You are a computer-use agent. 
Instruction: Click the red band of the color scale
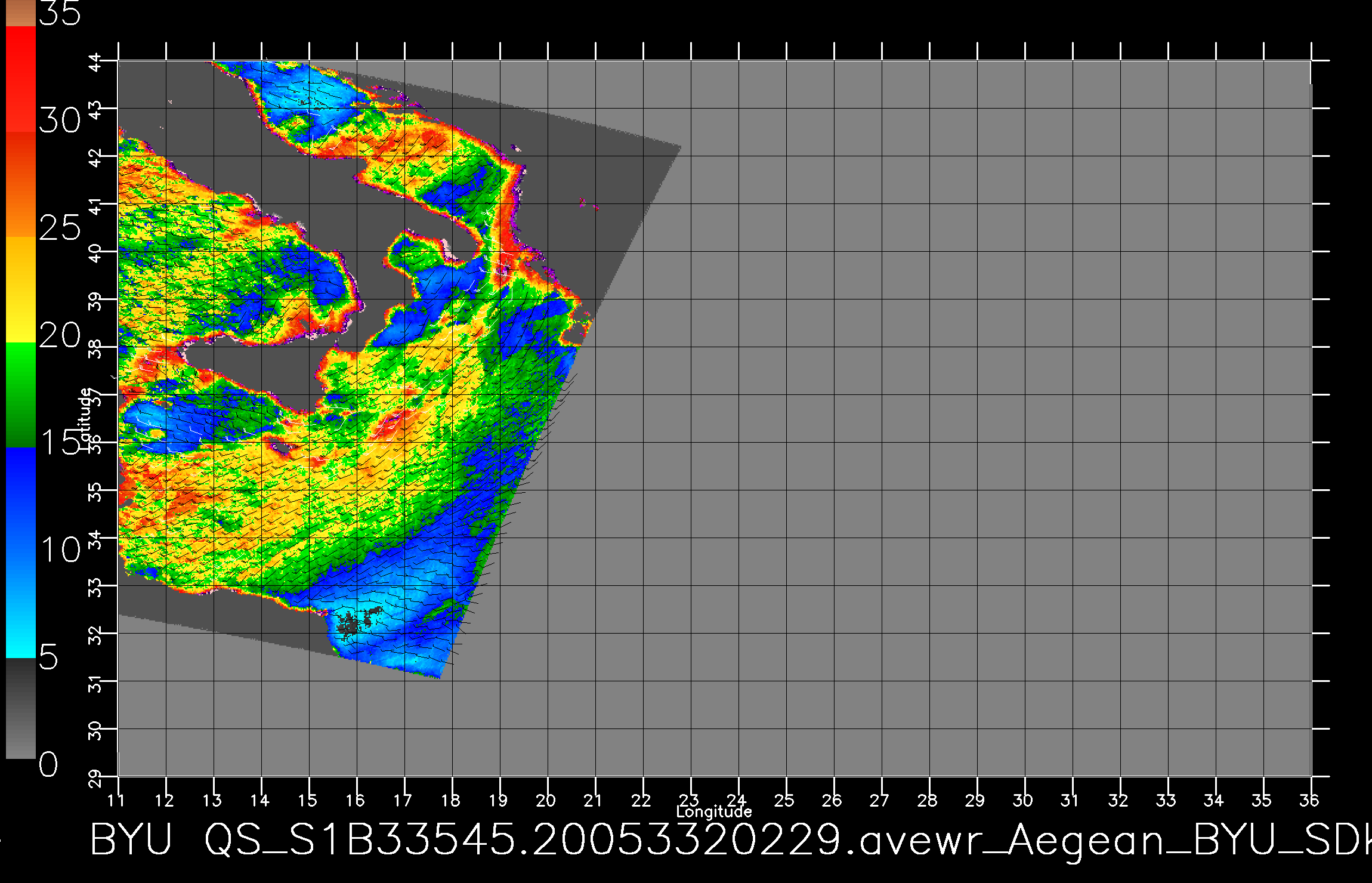click(x=21, y=79)
